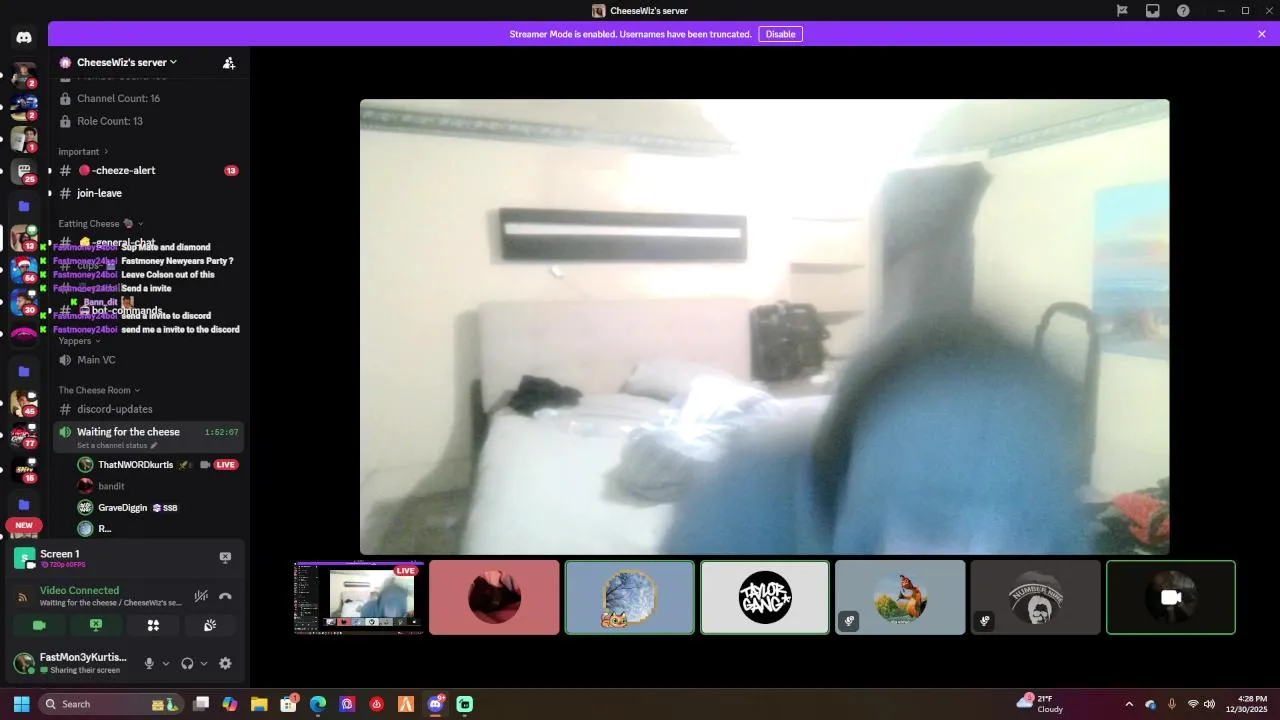1280x720 pixels.
Task: Open the soundboard button
Action: pos(210,625)
